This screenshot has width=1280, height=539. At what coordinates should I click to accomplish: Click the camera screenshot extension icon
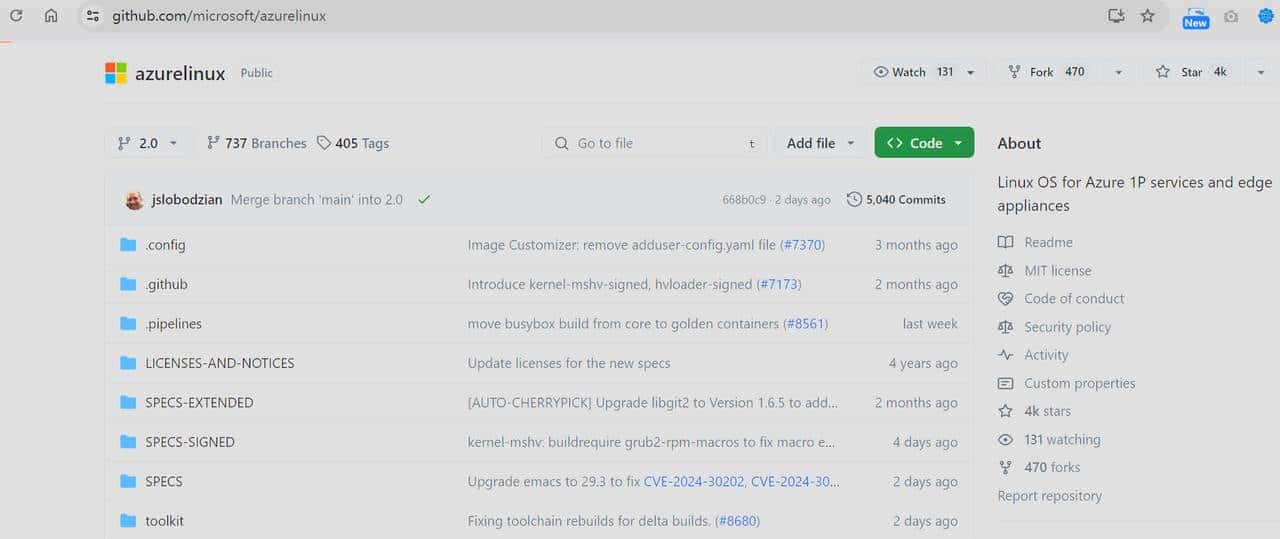1231,17
